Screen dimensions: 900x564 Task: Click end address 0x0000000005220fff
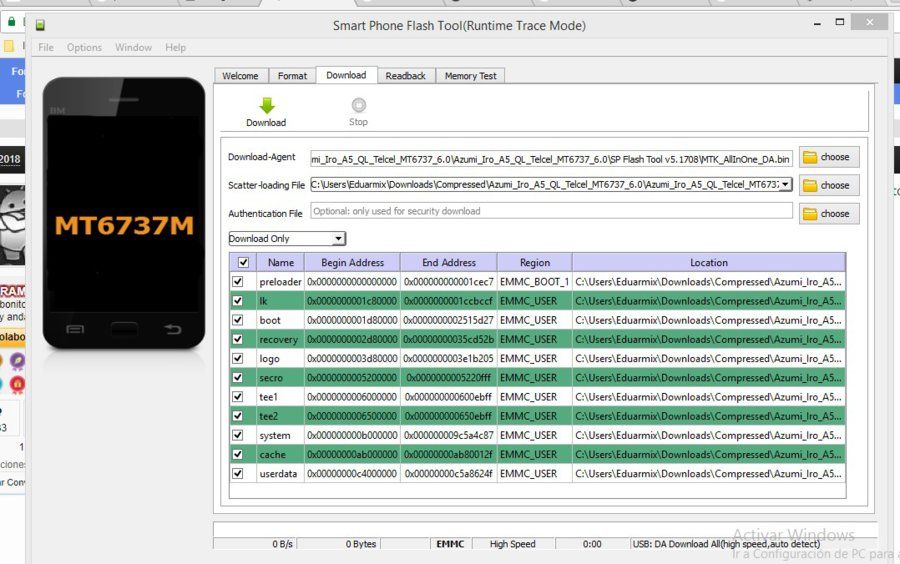coord(448,378)
